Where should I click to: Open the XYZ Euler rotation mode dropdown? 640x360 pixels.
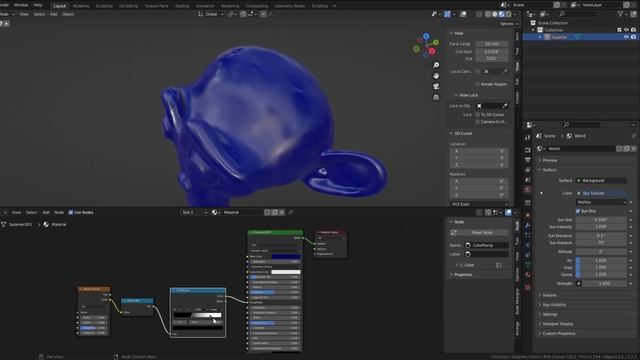coord(479,204)
